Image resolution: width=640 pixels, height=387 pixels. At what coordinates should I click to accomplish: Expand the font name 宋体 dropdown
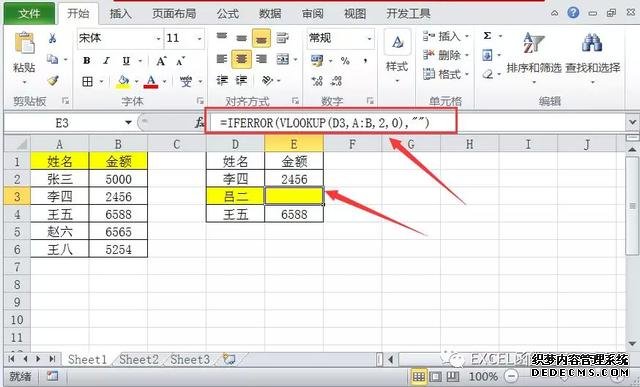(x=158, y=39)
